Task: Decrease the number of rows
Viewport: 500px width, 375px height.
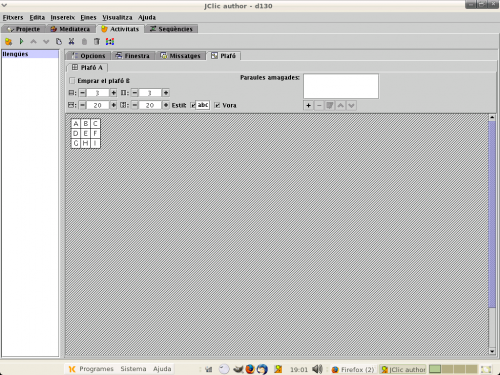Action: coord(83,93)
